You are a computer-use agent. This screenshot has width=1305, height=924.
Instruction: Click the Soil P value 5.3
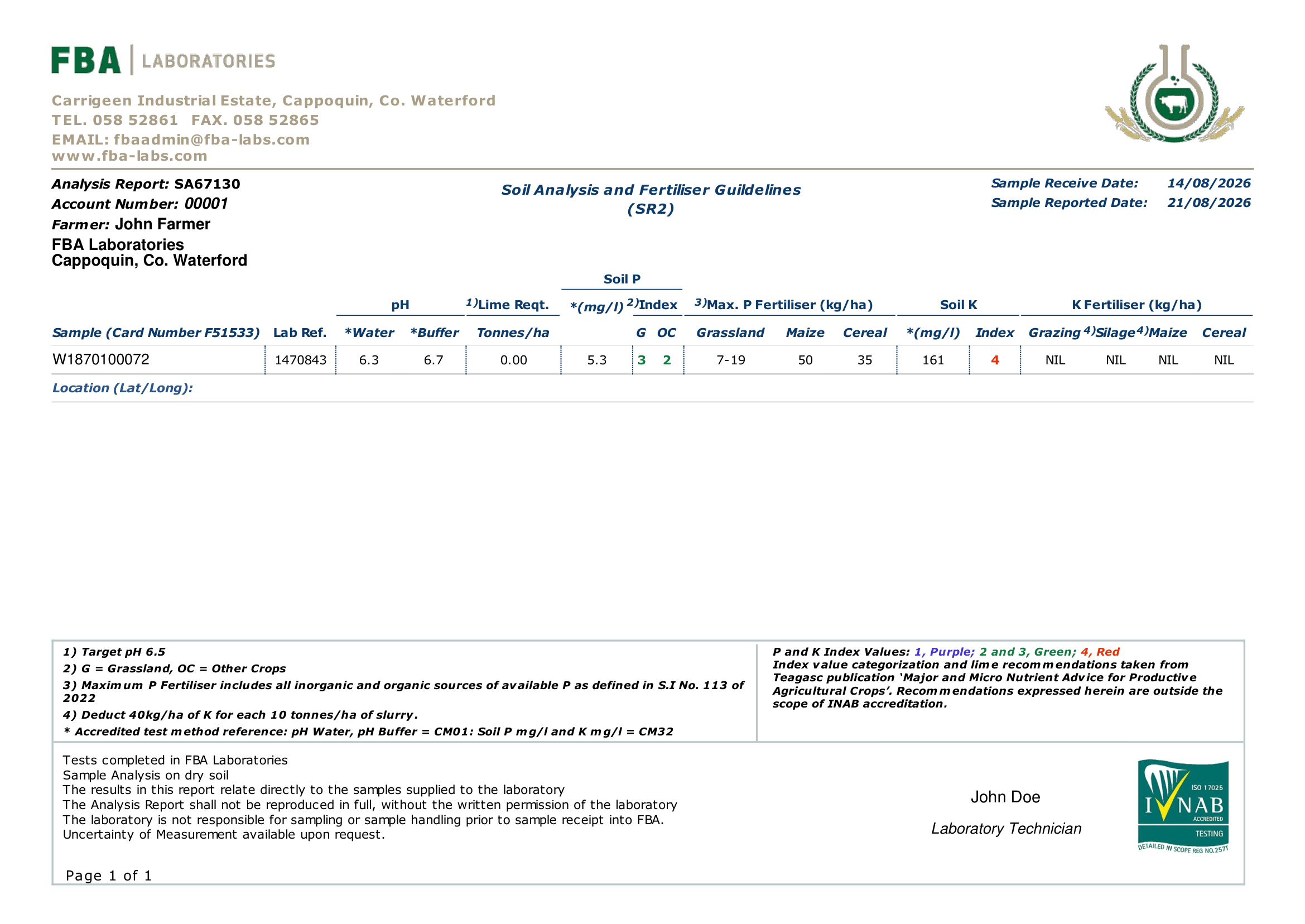(597, 360)
